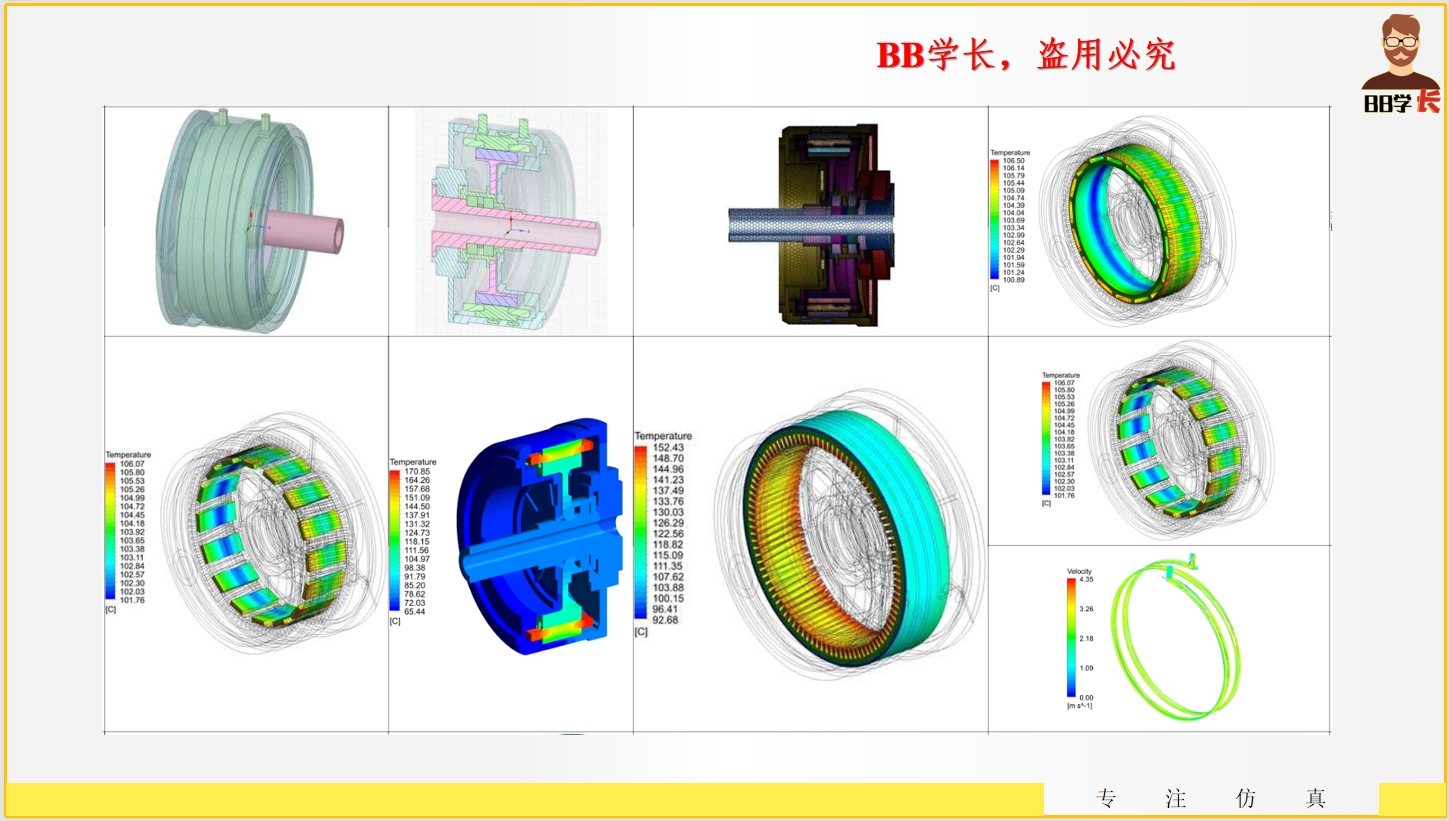
Task: Select the 98.38 legend value
Action: (414, 568)
